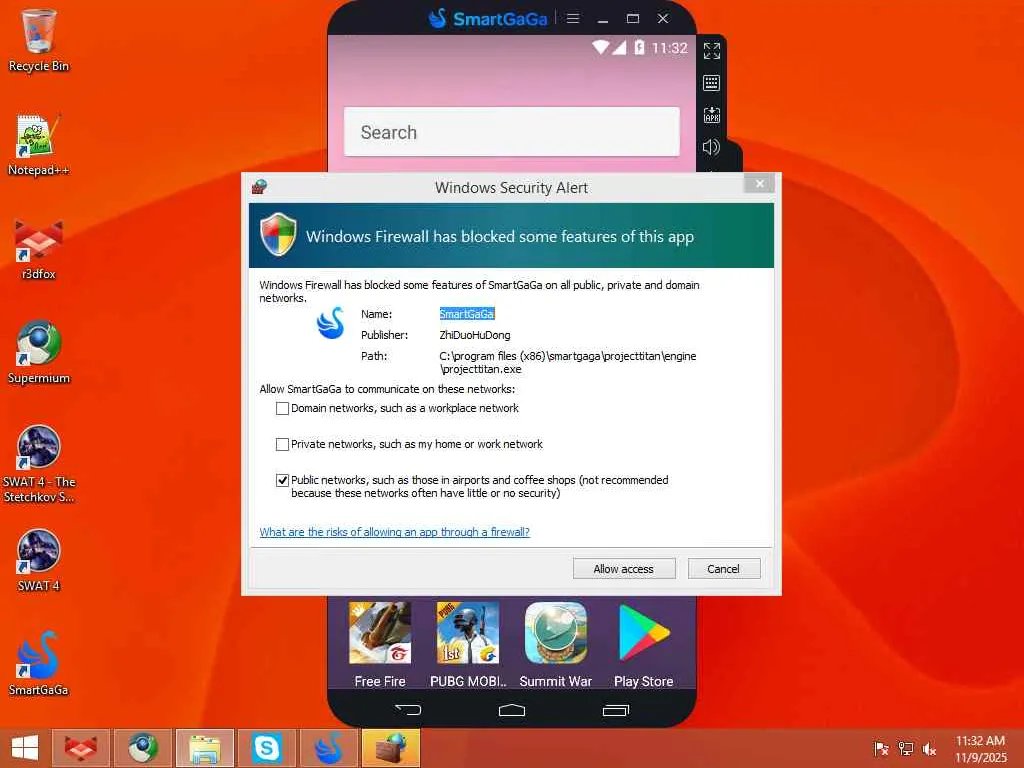The height and width of the screenshot is (768, 1024).
Task: Click the Android Search field
Action: pos(511,132)
